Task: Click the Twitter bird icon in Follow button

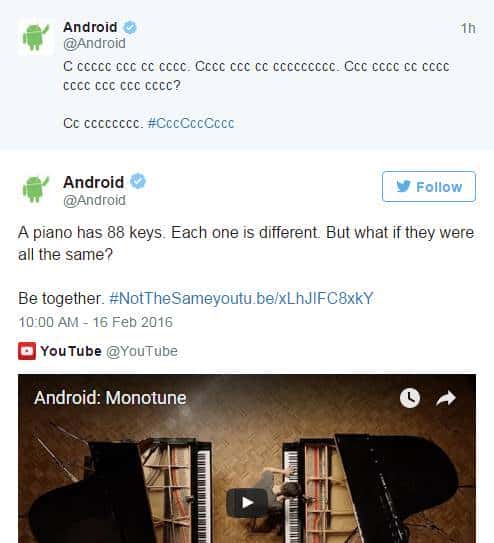Action: click(403, 186)
